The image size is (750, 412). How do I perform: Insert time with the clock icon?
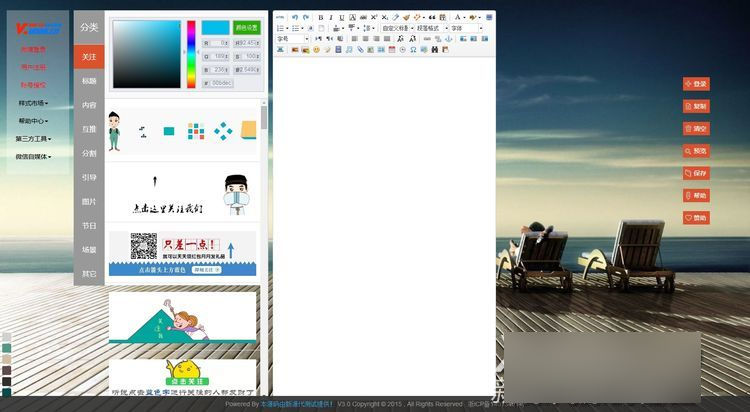(x=403, y=50)
